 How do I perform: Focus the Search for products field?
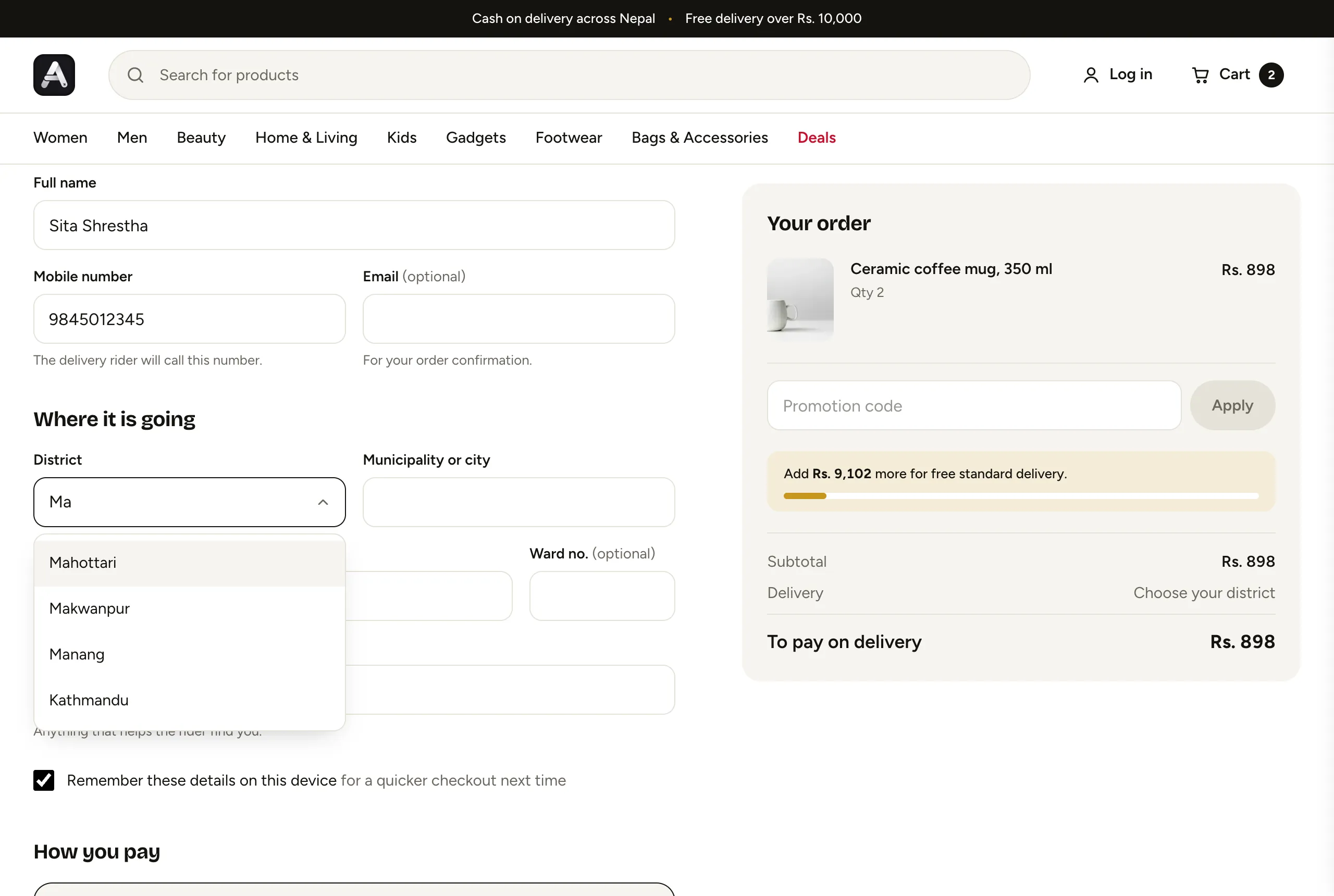tap(569, 75)
